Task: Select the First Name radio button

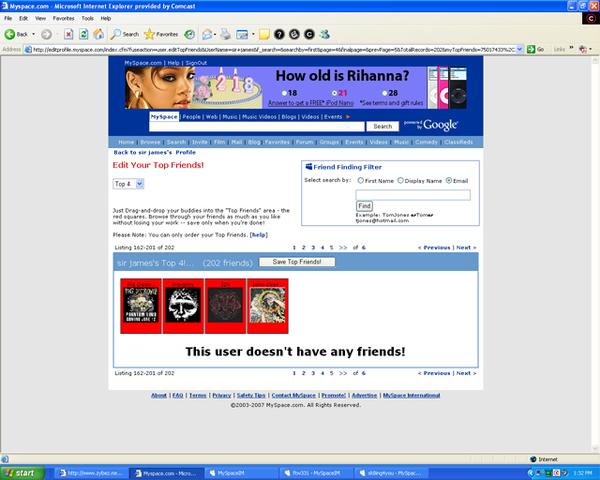Action: 357,180
